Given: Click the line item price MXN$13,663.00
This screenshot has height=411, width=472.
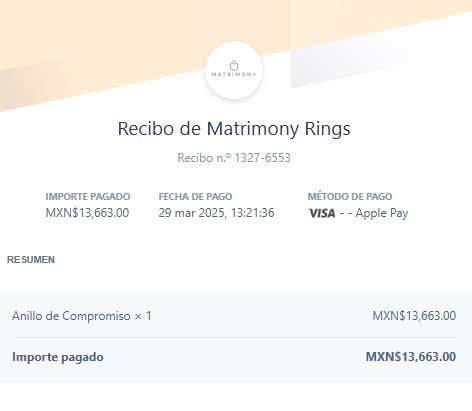Looking at the screenshot, I should tap(414, 316).
